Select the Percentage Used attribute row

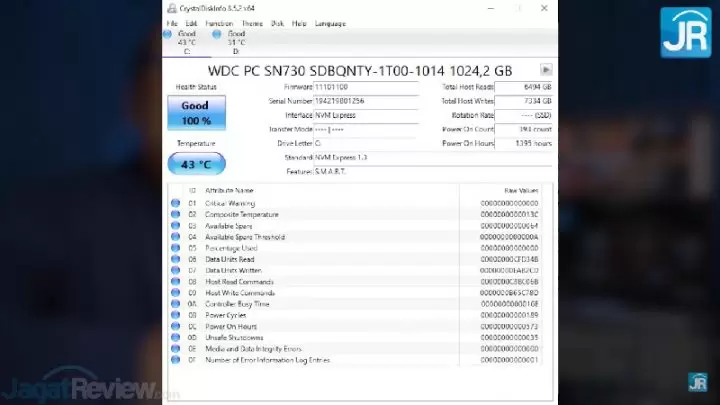click(x=356, y=248)
